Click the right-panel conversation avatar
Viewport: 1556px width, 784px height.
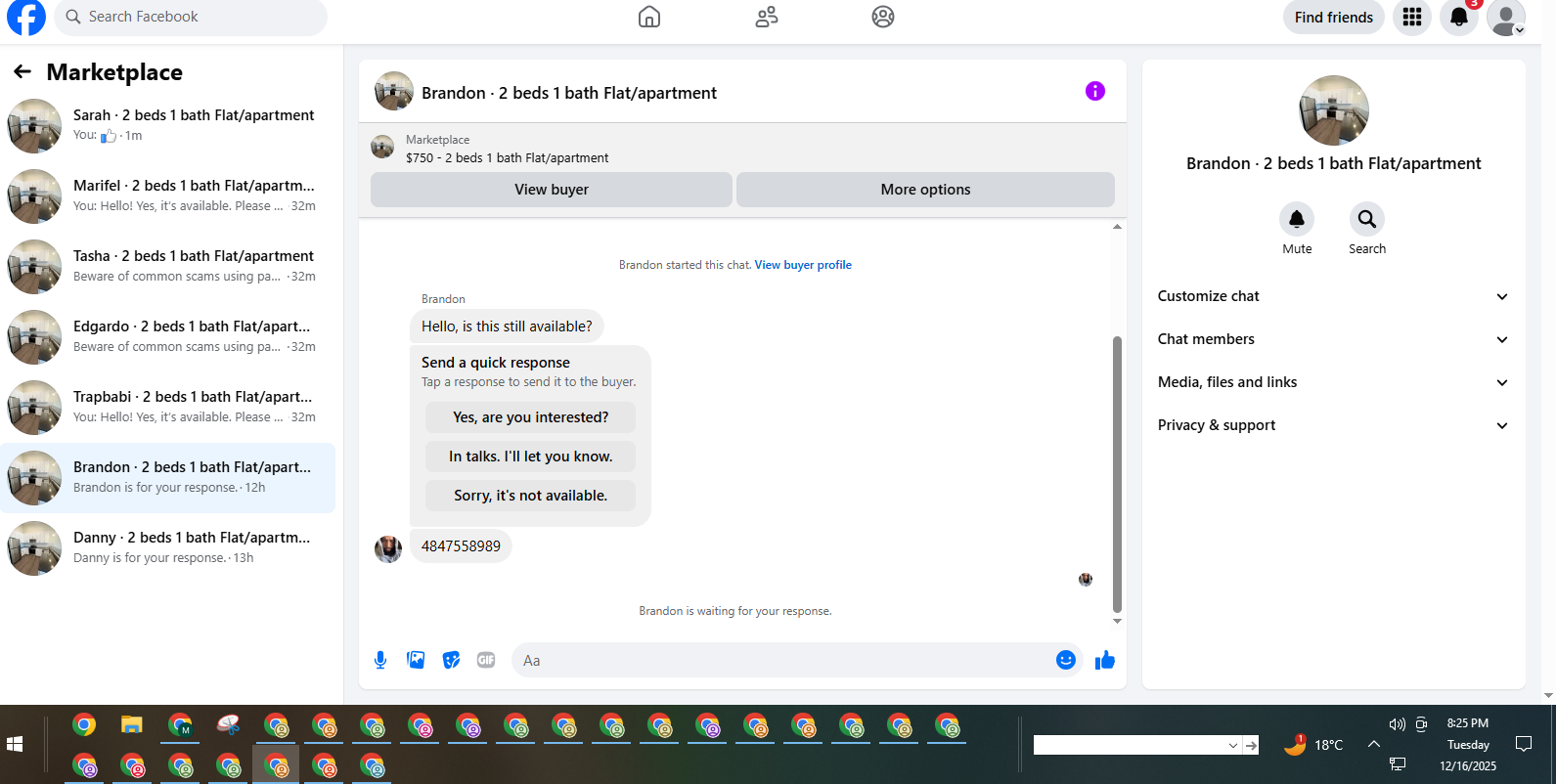1334,110
